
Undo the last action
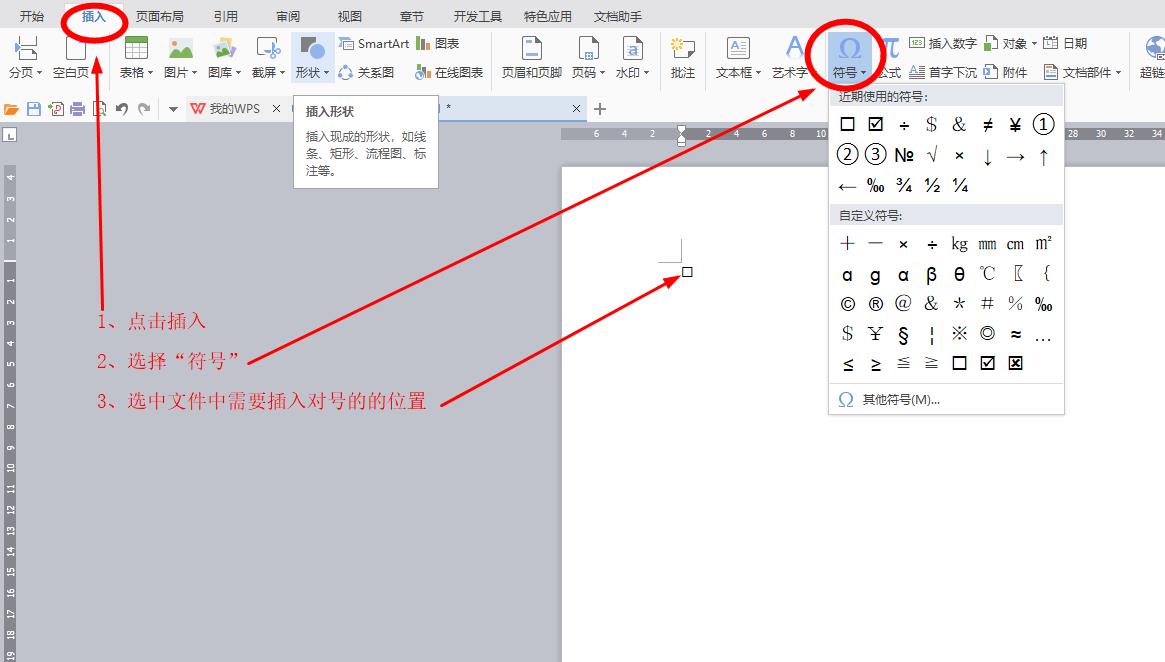click(122, 109)
